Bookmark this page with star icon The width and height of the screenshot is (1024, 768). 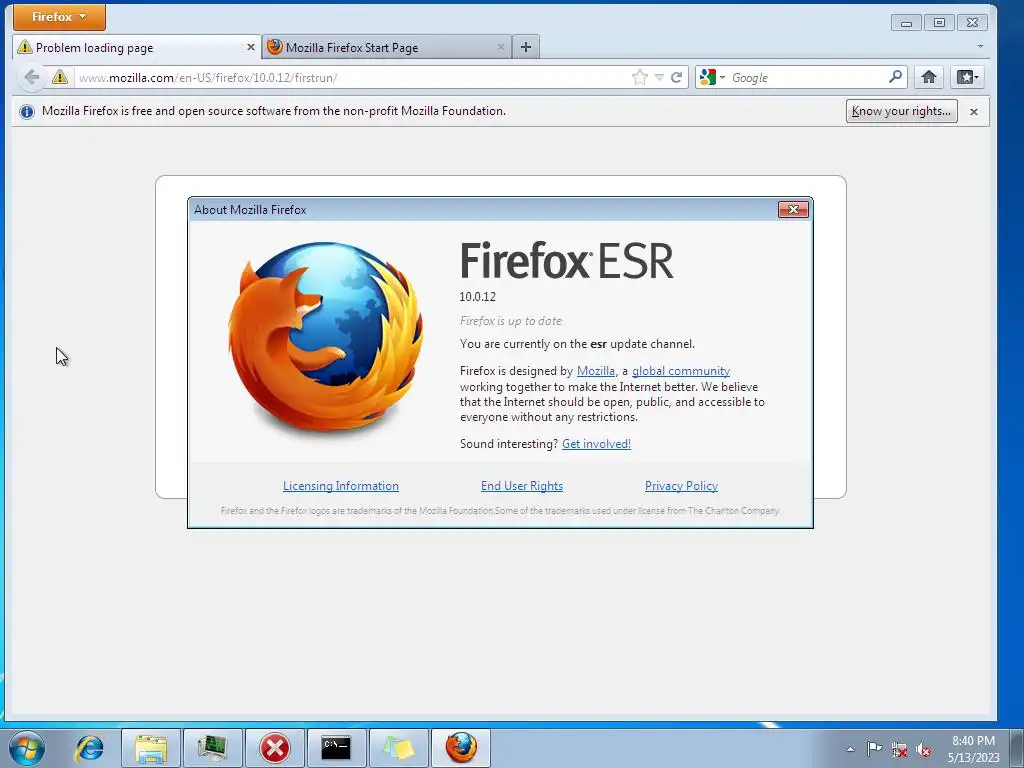coord(639,78)
